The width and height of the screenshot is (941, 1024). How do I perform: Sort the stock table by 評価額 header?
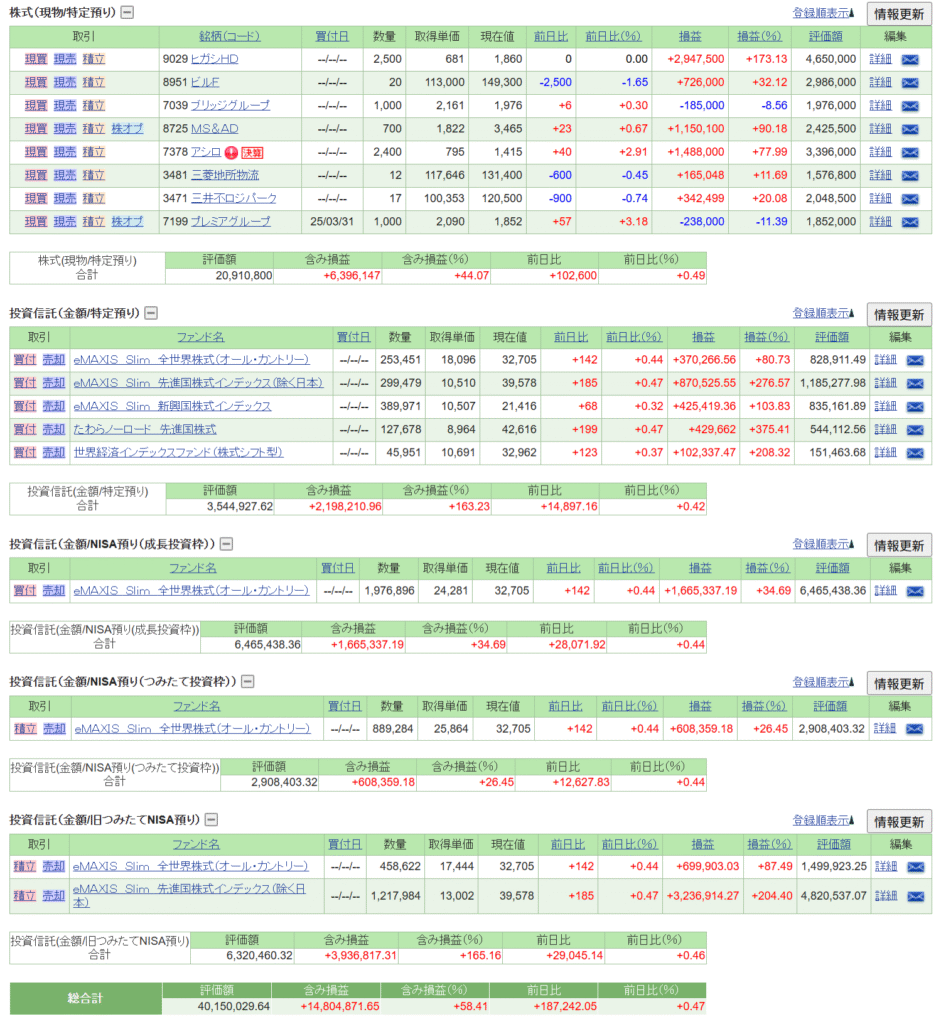(x=832, y=36)
